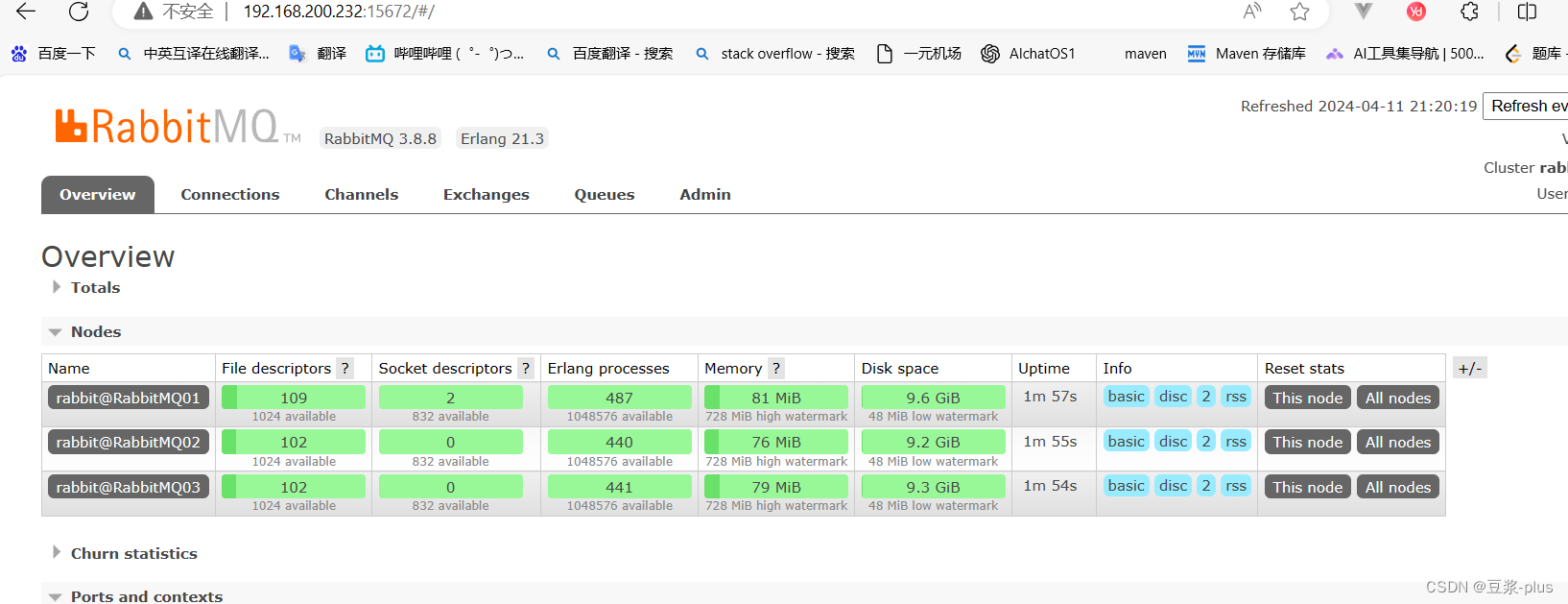Click the 9.6 GiB disk space bar
Viewport: 1568px width, 604px height.
(934, 398)
